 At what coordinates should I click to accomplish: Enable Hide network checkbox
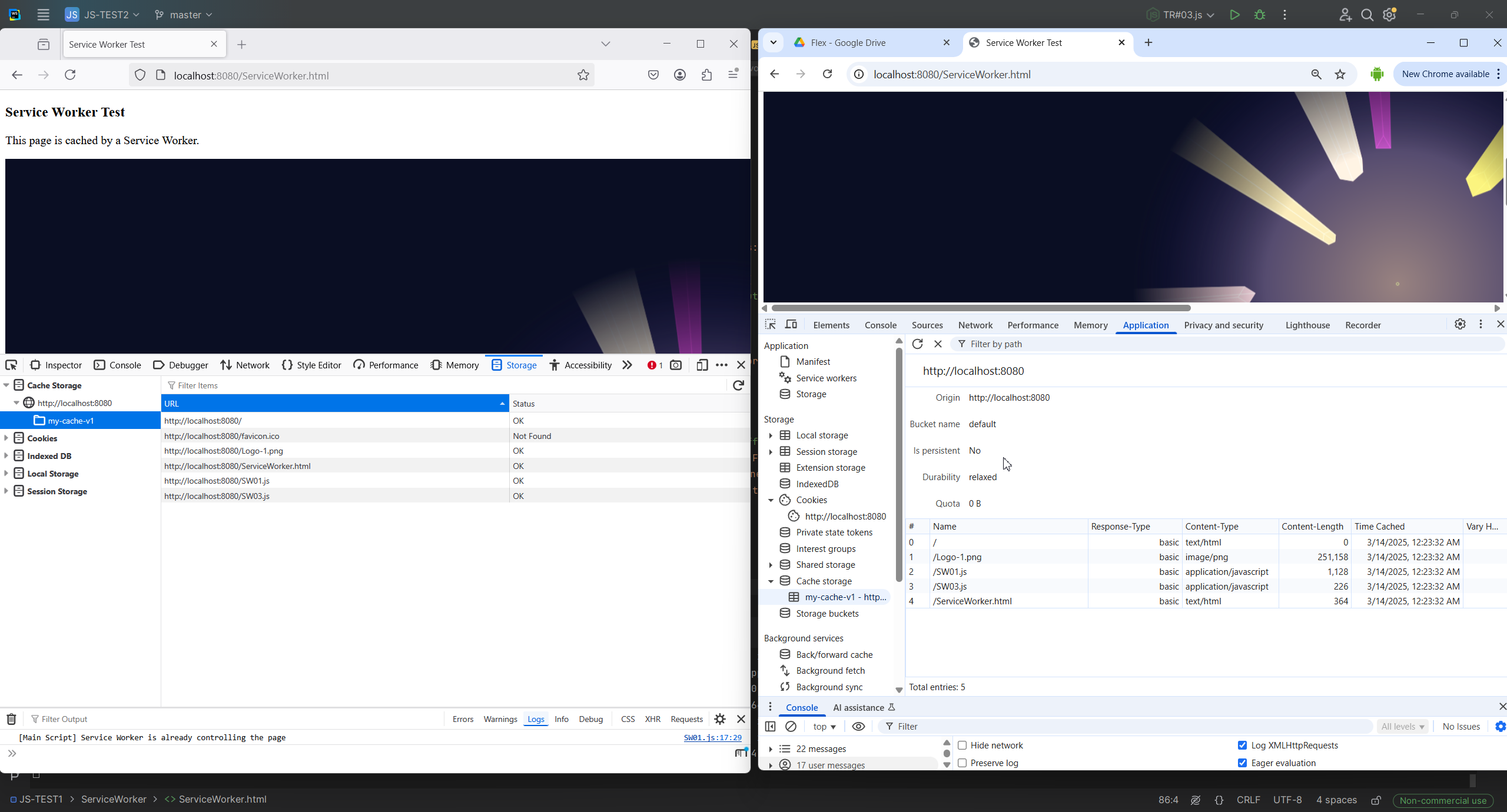pyautogui.click(x=962, y=745)
